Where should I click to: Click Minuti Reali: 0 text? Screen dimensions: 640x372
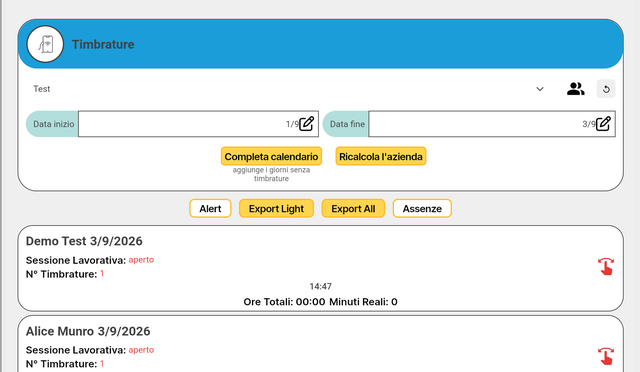click(x=363, y=302)
